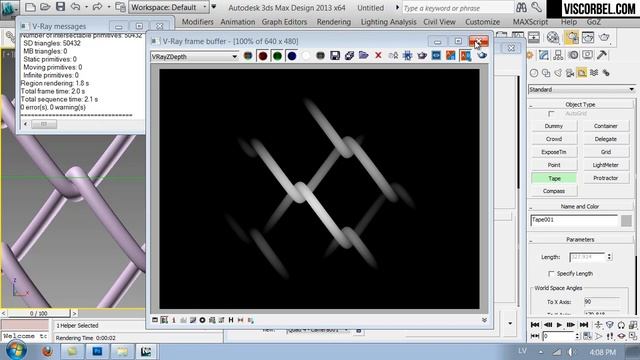
Task: Click link to PDPlayer blue icon
Action: point(436,56)
